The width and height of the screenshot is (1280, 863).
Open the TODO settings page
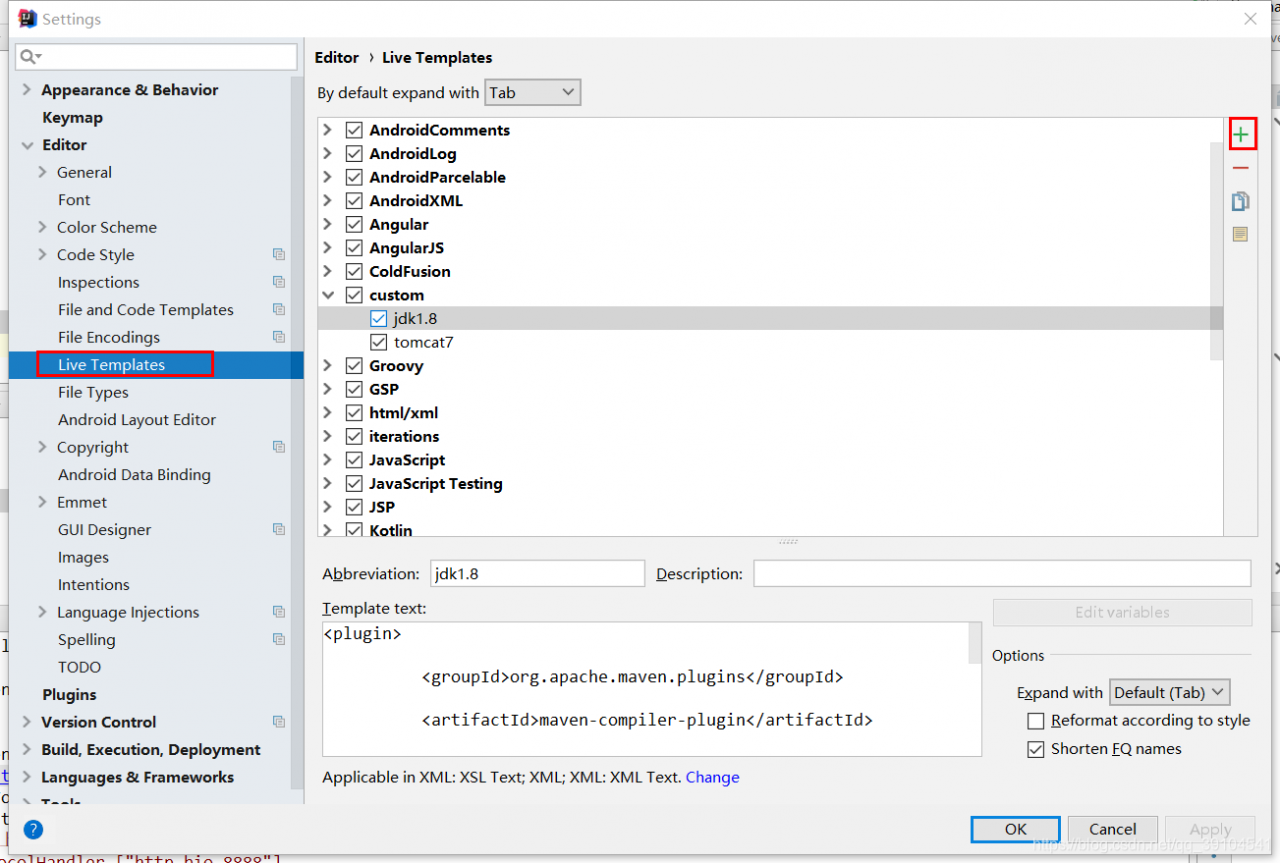[x=79, y=667]
